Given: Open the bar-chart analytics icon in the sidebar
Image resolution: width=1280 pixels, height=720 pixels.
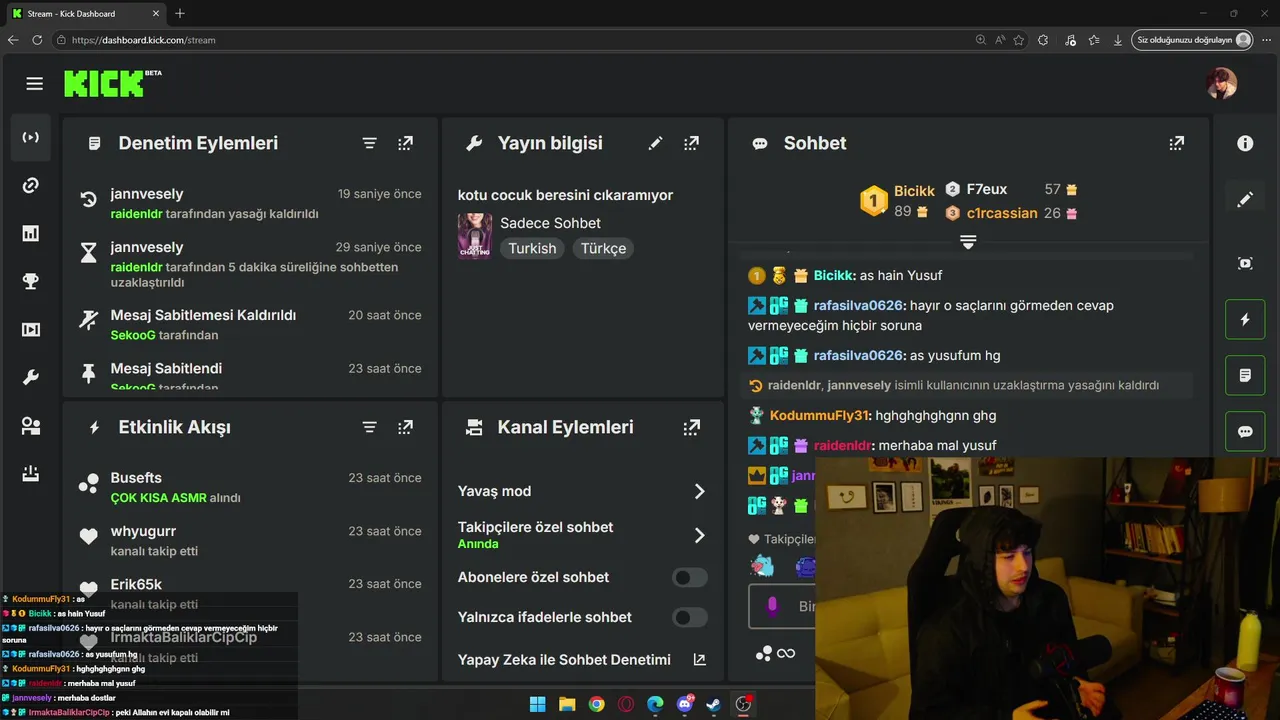Looking at the screenshot, I should [31, 233].
